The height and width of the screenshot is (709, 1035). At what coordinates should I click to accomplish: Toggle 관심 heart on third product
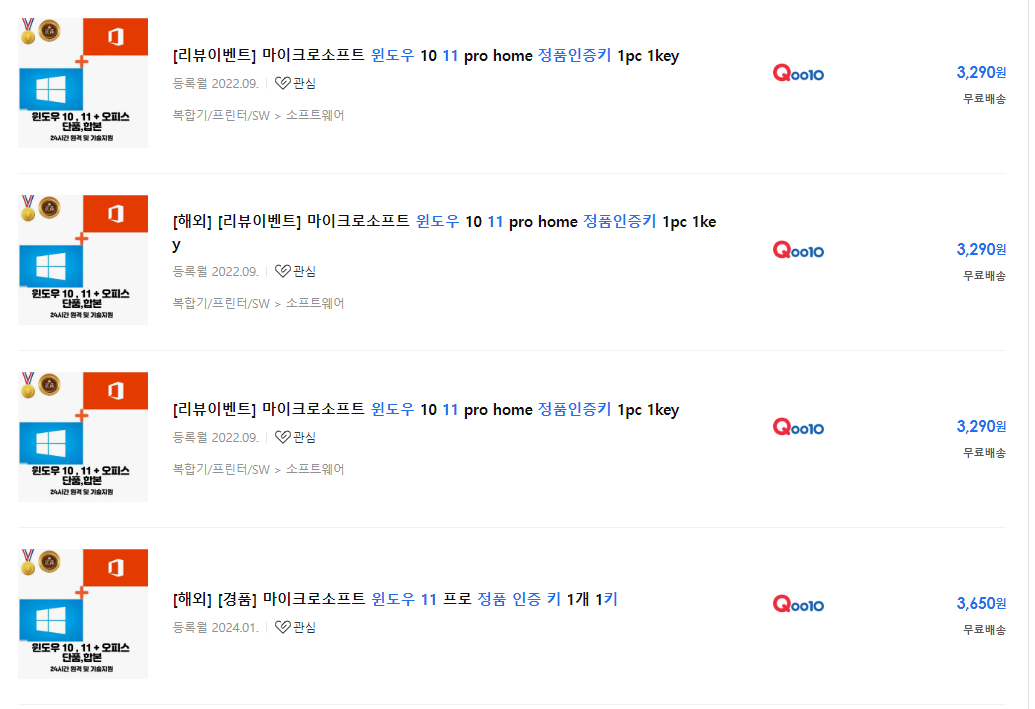[x=295, y=437]
